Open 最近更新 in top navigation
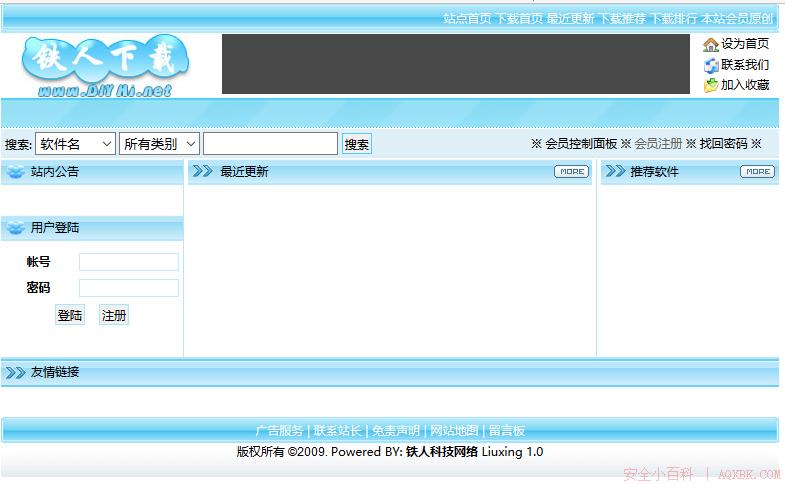The width and height of the screenshot is (785, 484). pos(570,19)
